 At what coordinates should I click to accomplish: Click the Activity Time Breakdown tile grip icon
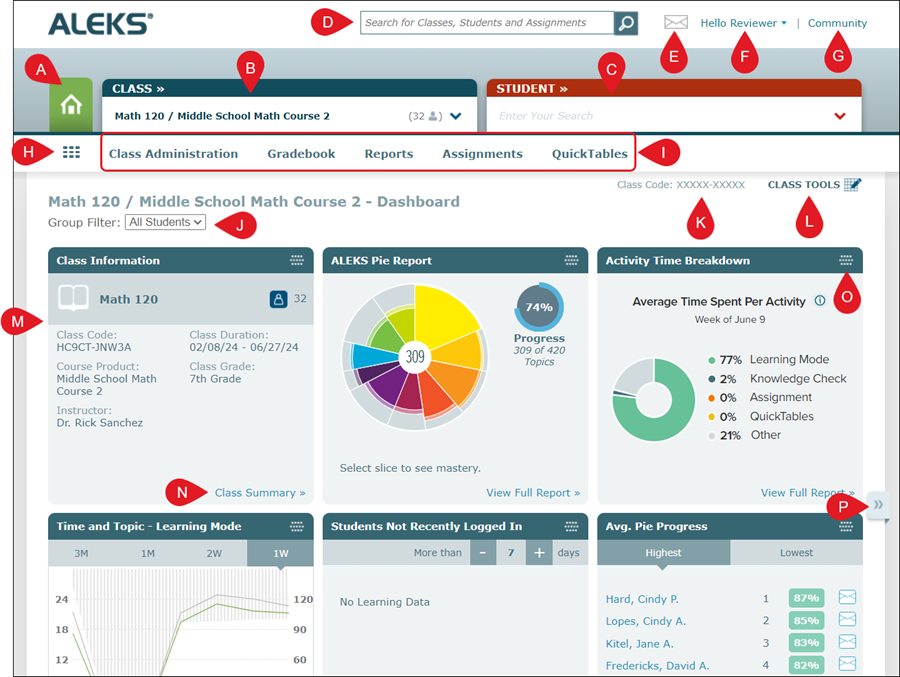(x=846, y=261)
